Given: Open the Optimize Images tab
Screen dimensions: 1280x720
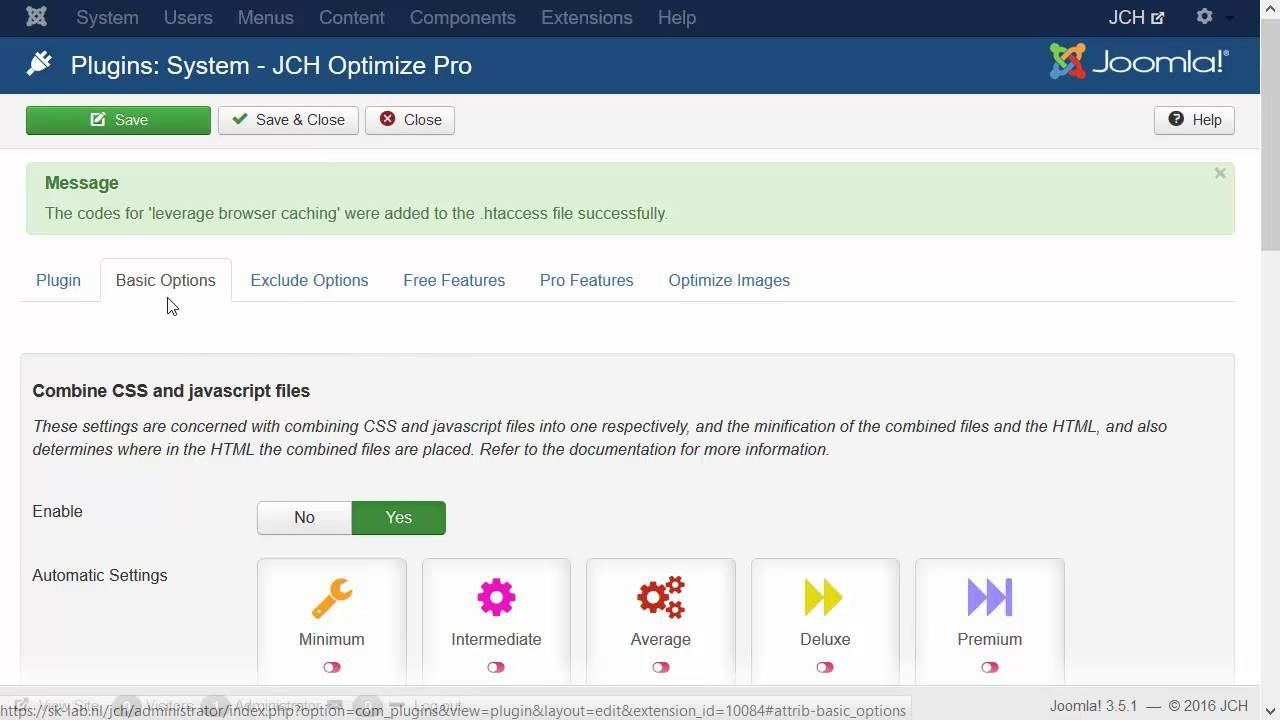Looking at the screenshot, I should 729,280.
